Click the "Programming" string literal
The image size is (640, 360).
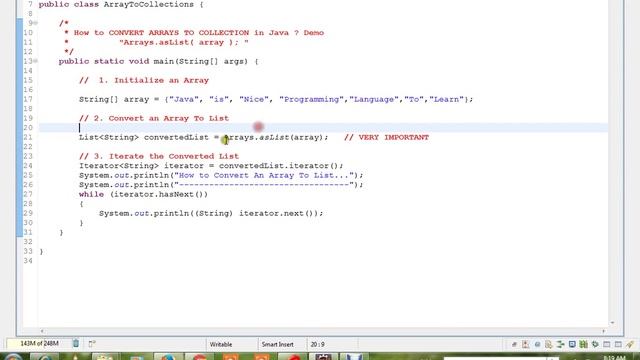[311, 99]
